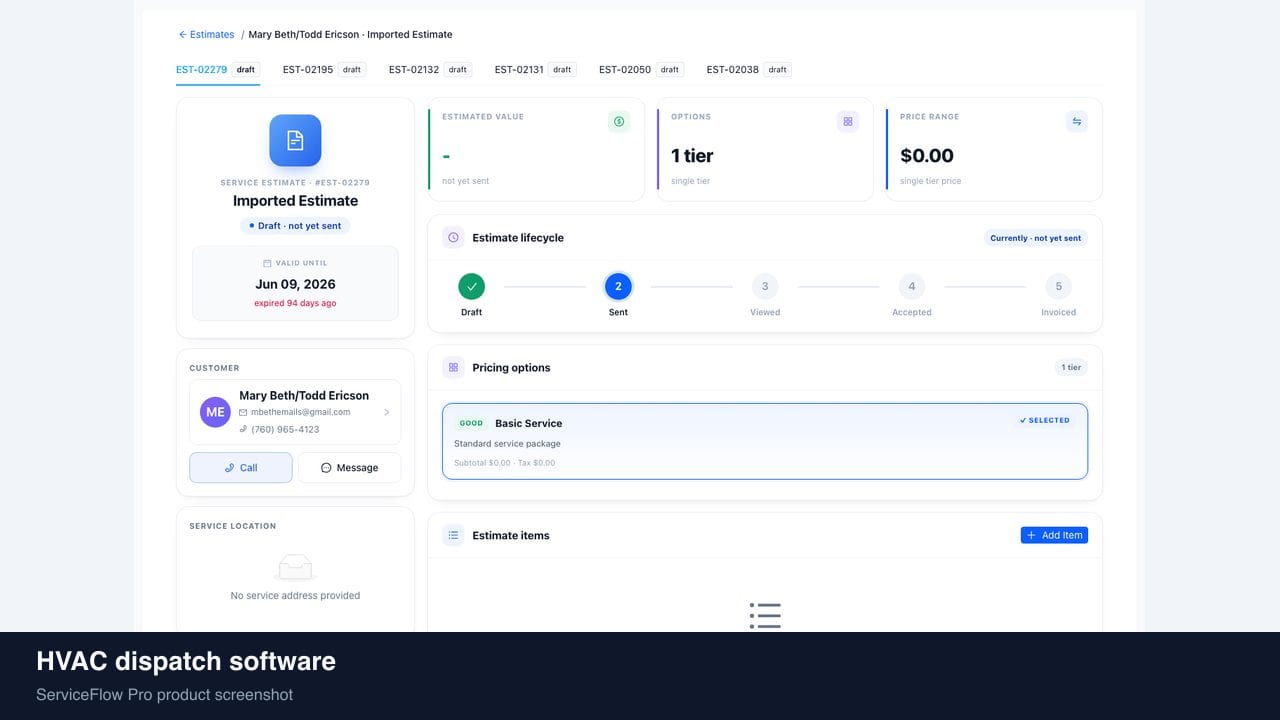The width and height of the screenshot is (1280, 720).
Task: Send a message with the Message button
Action: point(349,468)
